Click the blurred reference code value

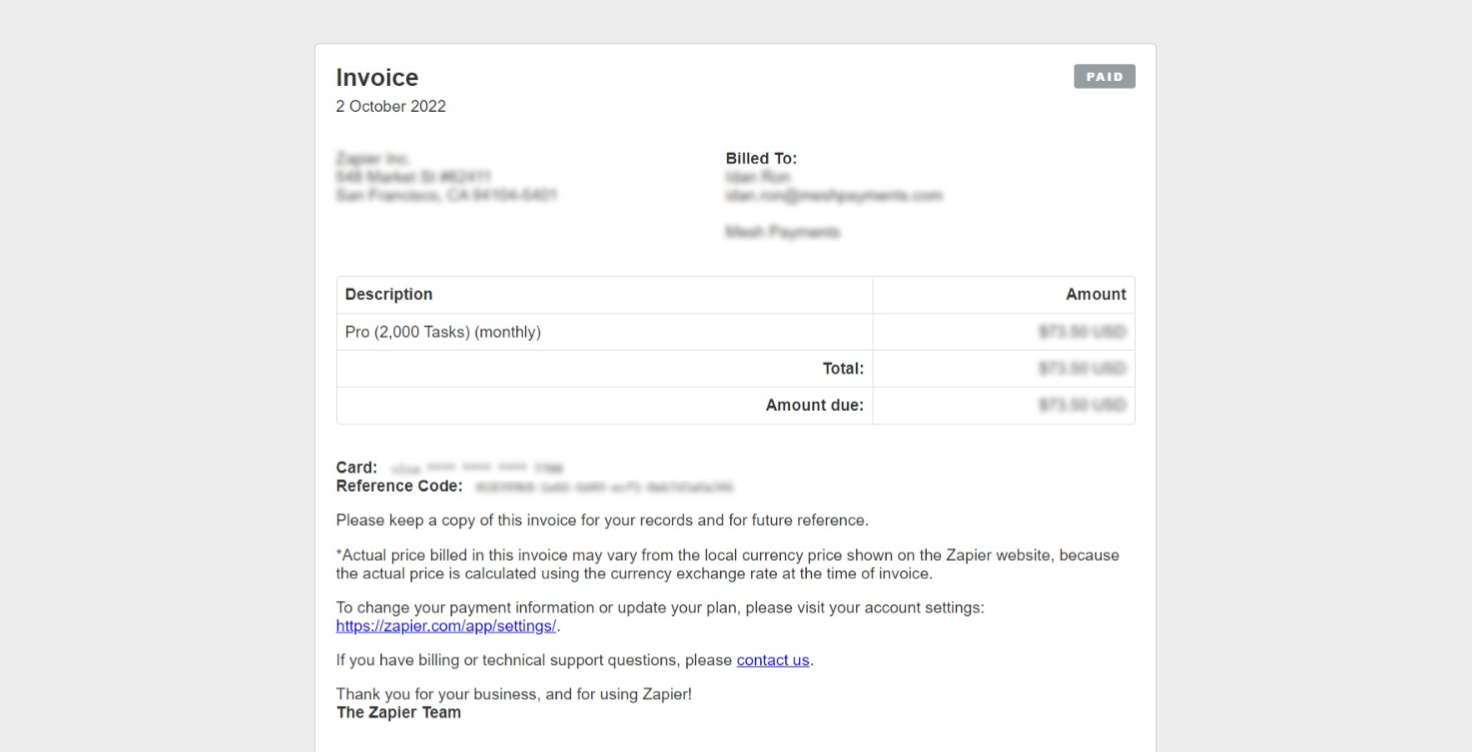pyautogui.click(x=604, y=487)
